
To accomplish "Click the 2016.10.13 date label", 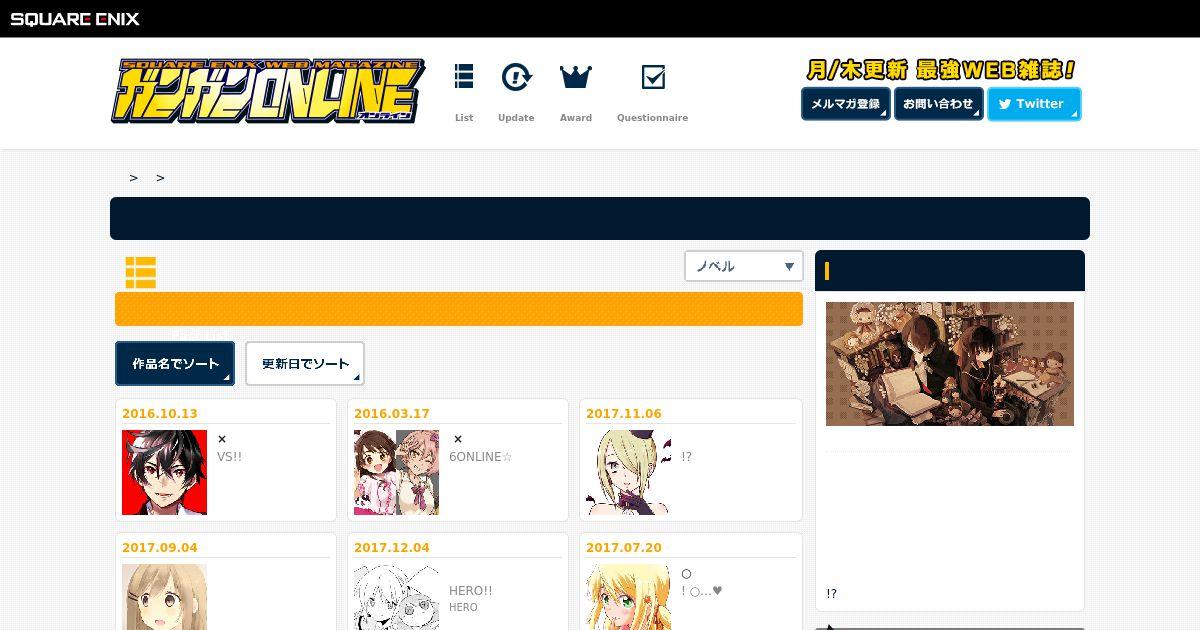I will click(160, 414).
